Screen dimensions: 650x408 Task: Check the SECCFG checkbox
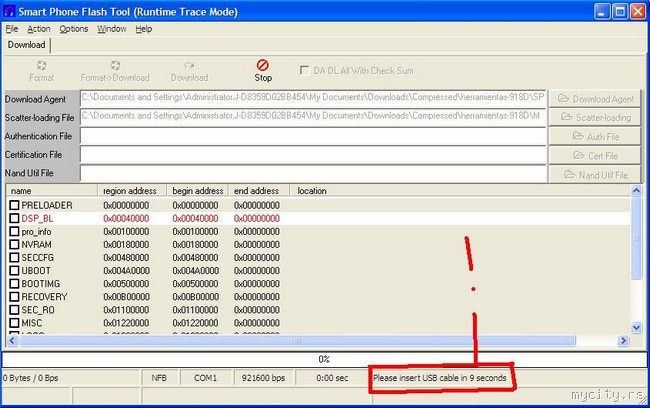click(15, 257)
